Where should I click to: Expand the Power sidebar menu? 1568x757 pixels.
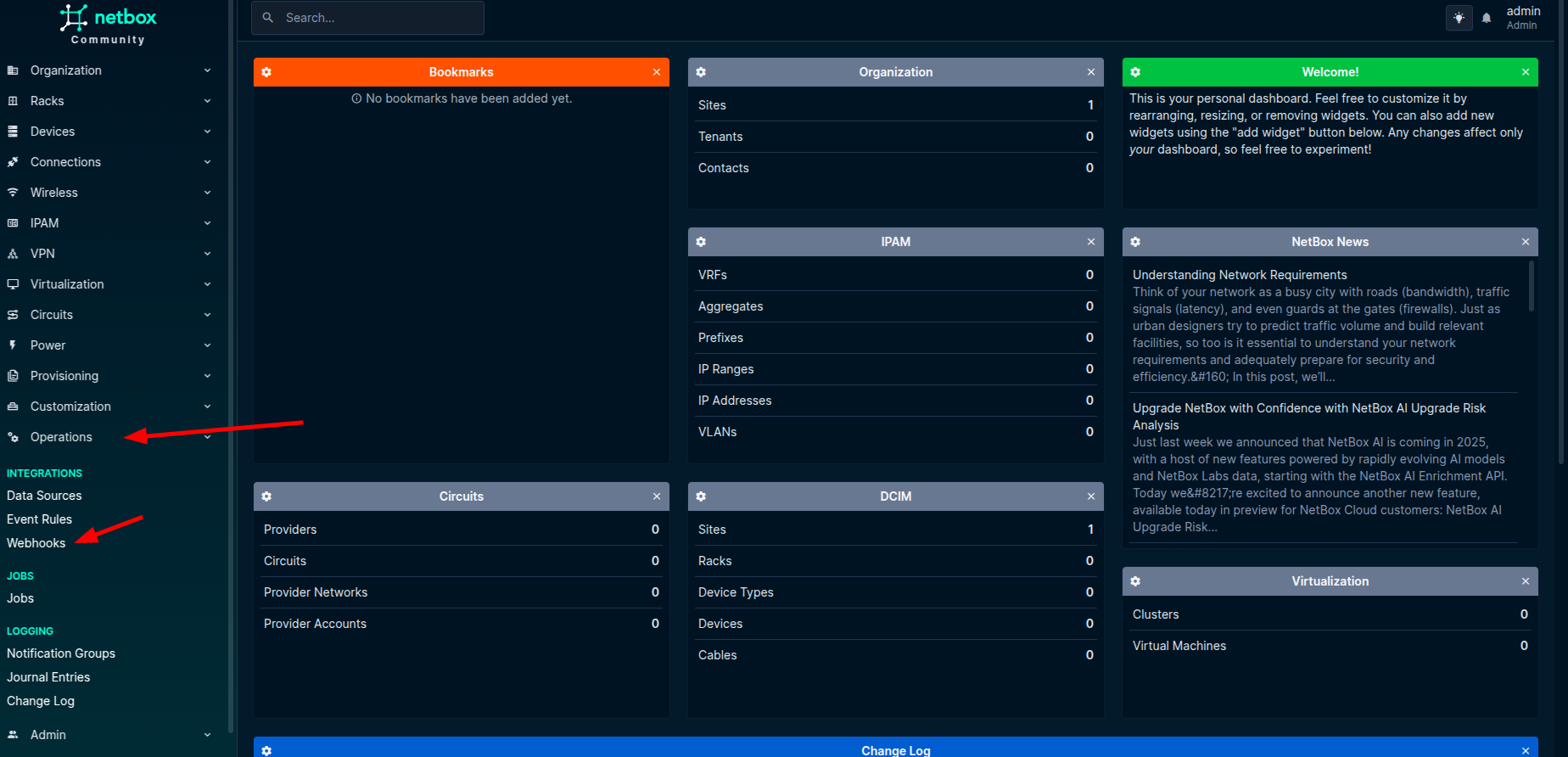109,345
